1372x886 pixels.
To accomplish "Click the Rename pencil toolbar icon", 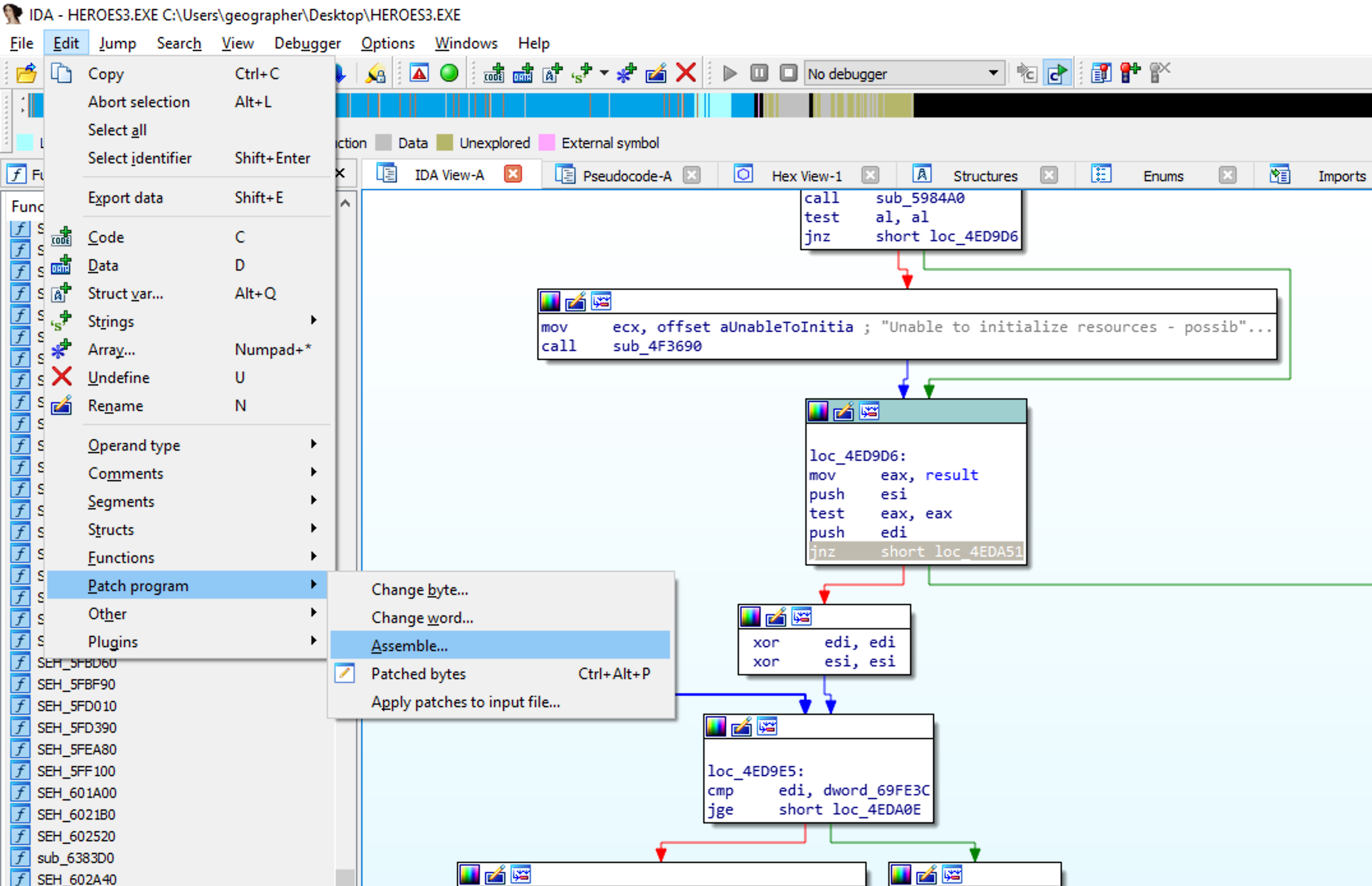I will [x=656, y=73].
